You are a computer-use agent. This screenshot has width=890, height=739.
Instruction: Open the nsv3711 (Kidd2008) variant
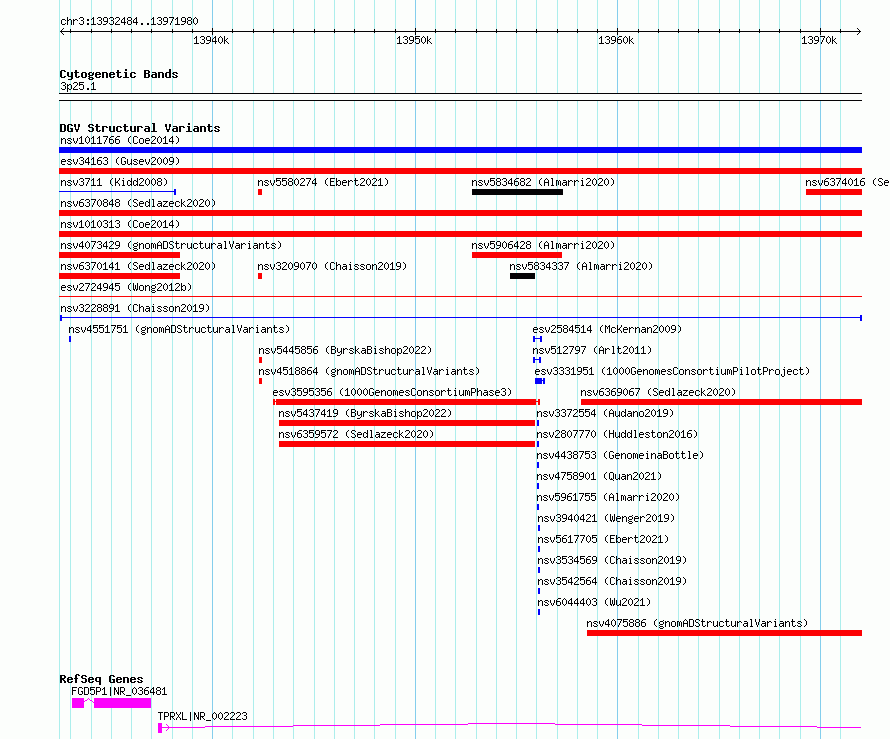point(114,182)
